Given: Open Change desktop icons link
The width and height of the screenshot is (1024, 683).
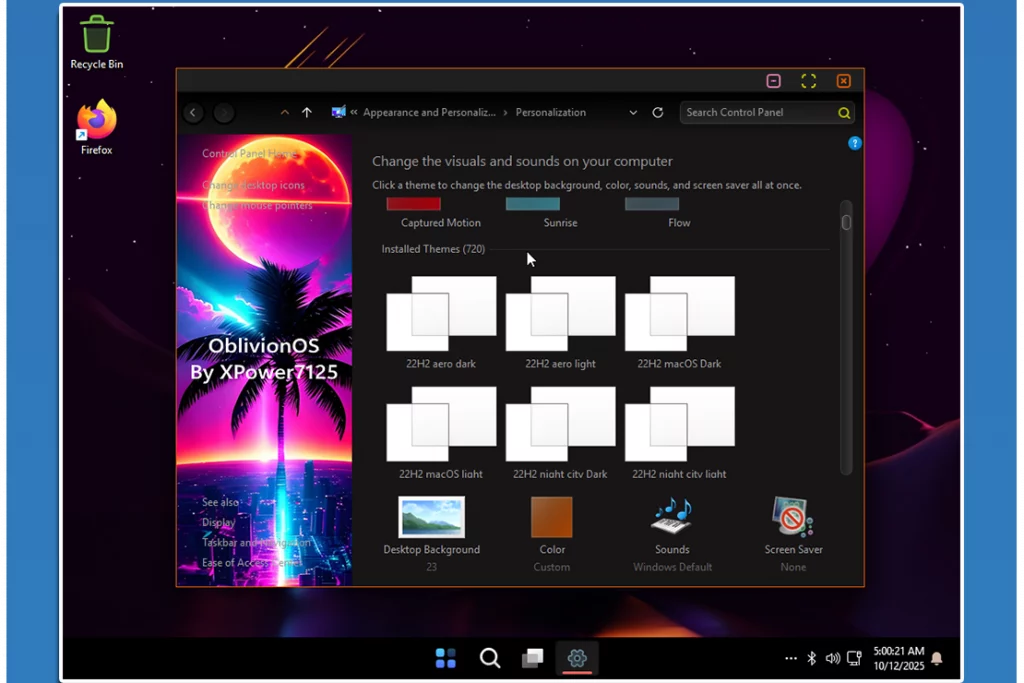Looking at the screenshot, I should (x=253, y=185).
